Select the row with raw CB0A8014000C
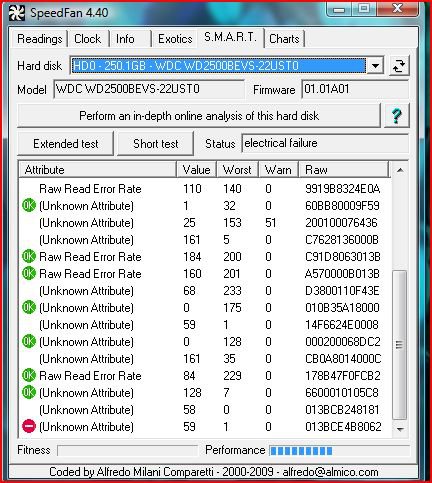 point(205,359)
